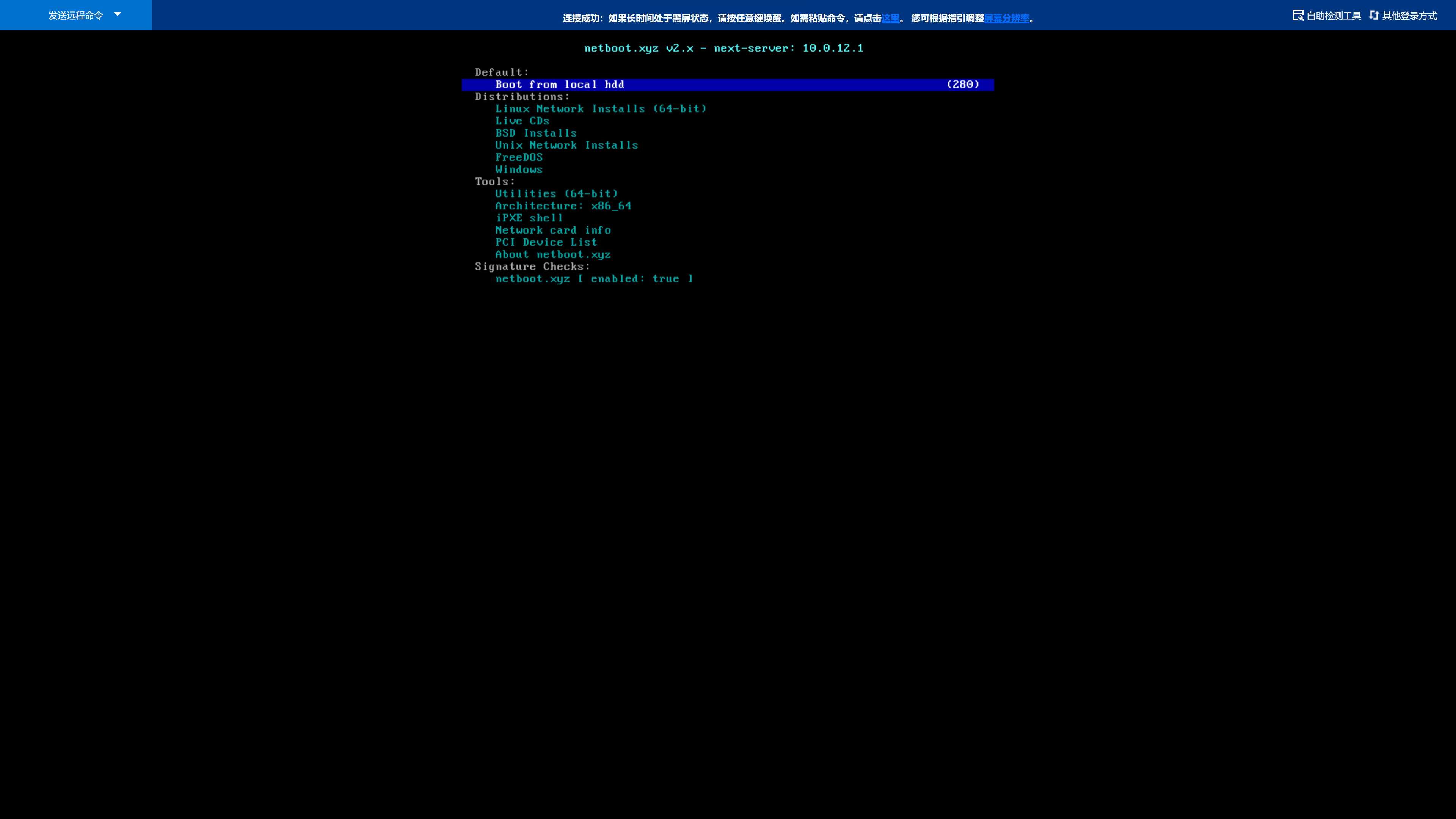Screen dimensions: 1456x819
Task: Open Utilities (64-bit) tools entry
Action: 557,194
